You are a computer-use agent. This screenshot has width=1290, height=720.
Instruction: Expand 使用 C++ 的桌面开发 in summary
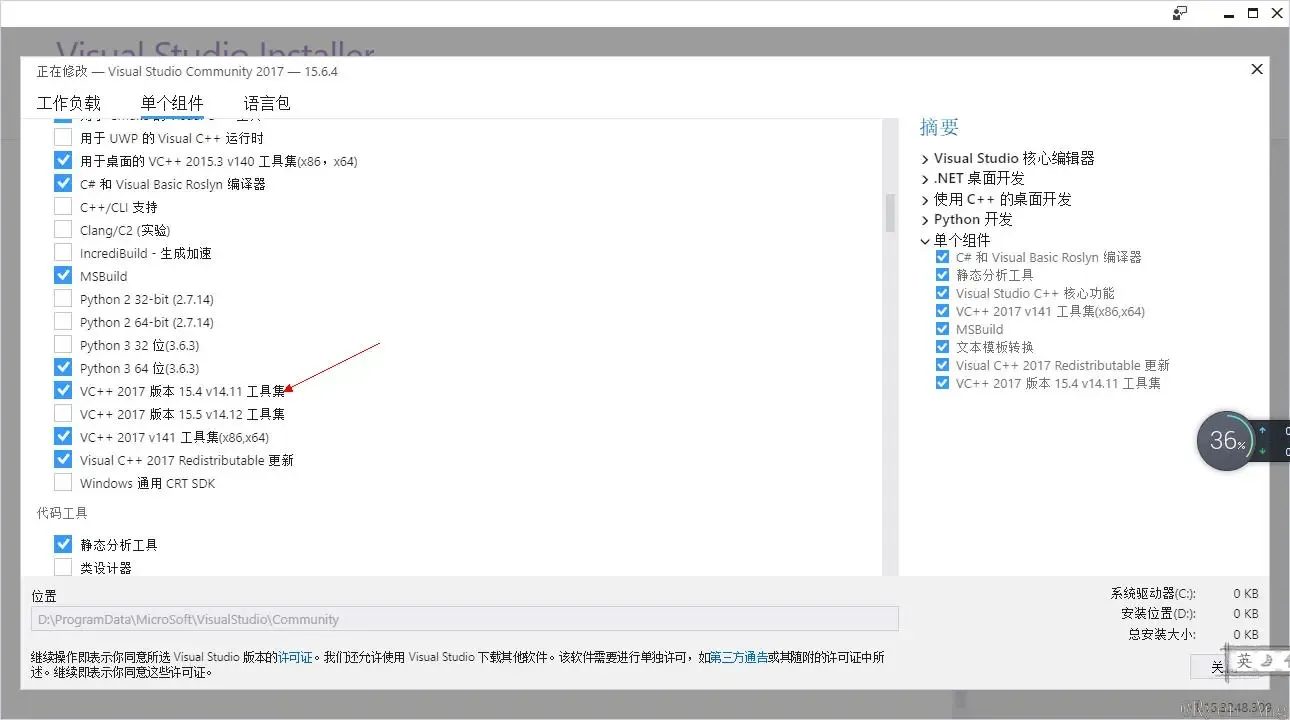925,199
